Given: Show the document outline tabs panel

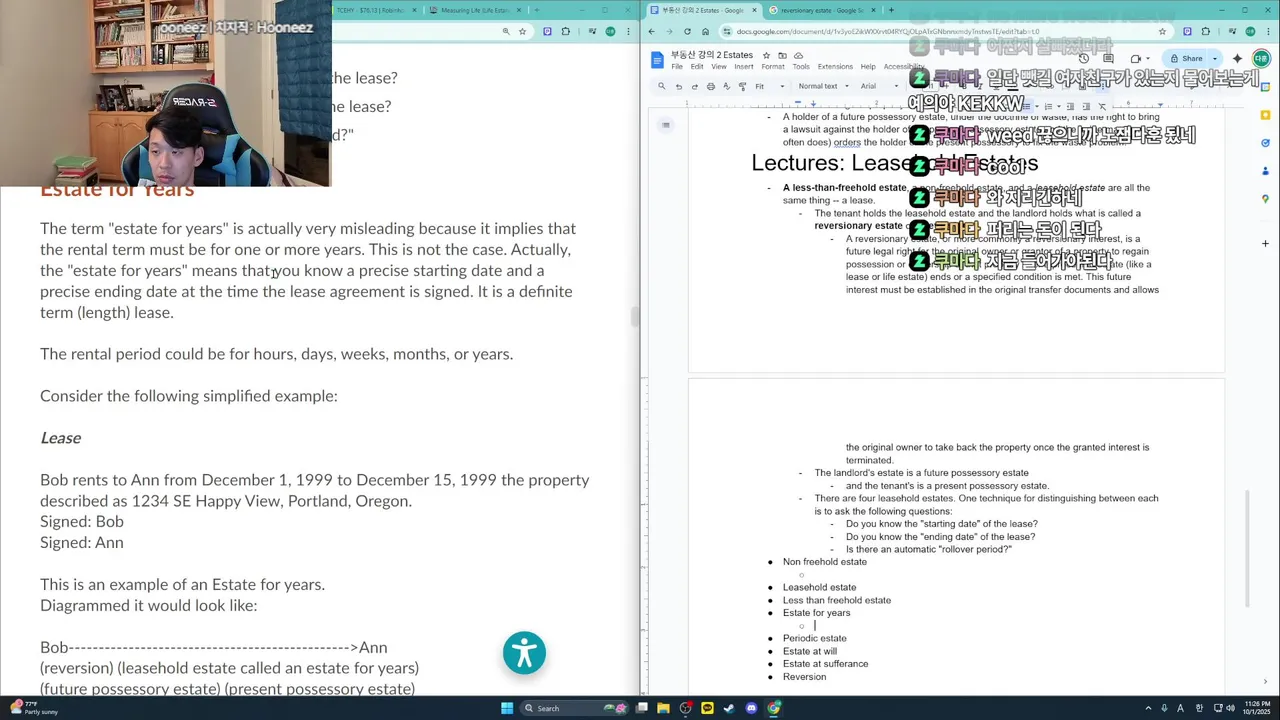Looking at the screenshot, I should [666, 125].
